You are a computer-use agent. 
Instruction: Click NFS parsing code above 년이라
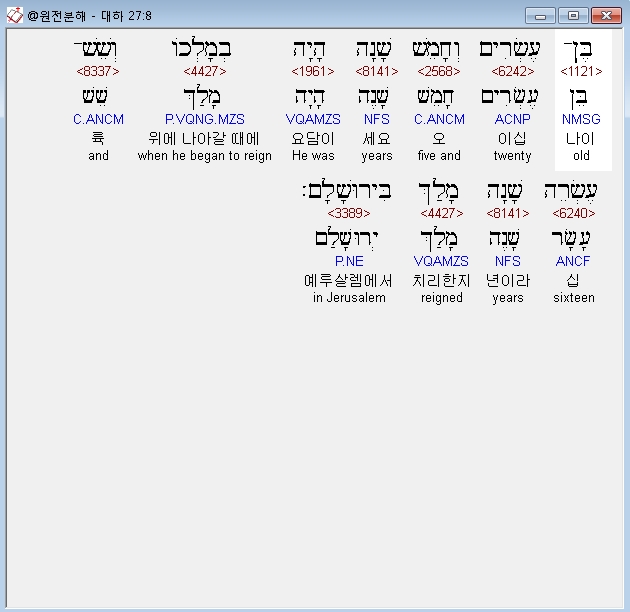click(508, 261)
